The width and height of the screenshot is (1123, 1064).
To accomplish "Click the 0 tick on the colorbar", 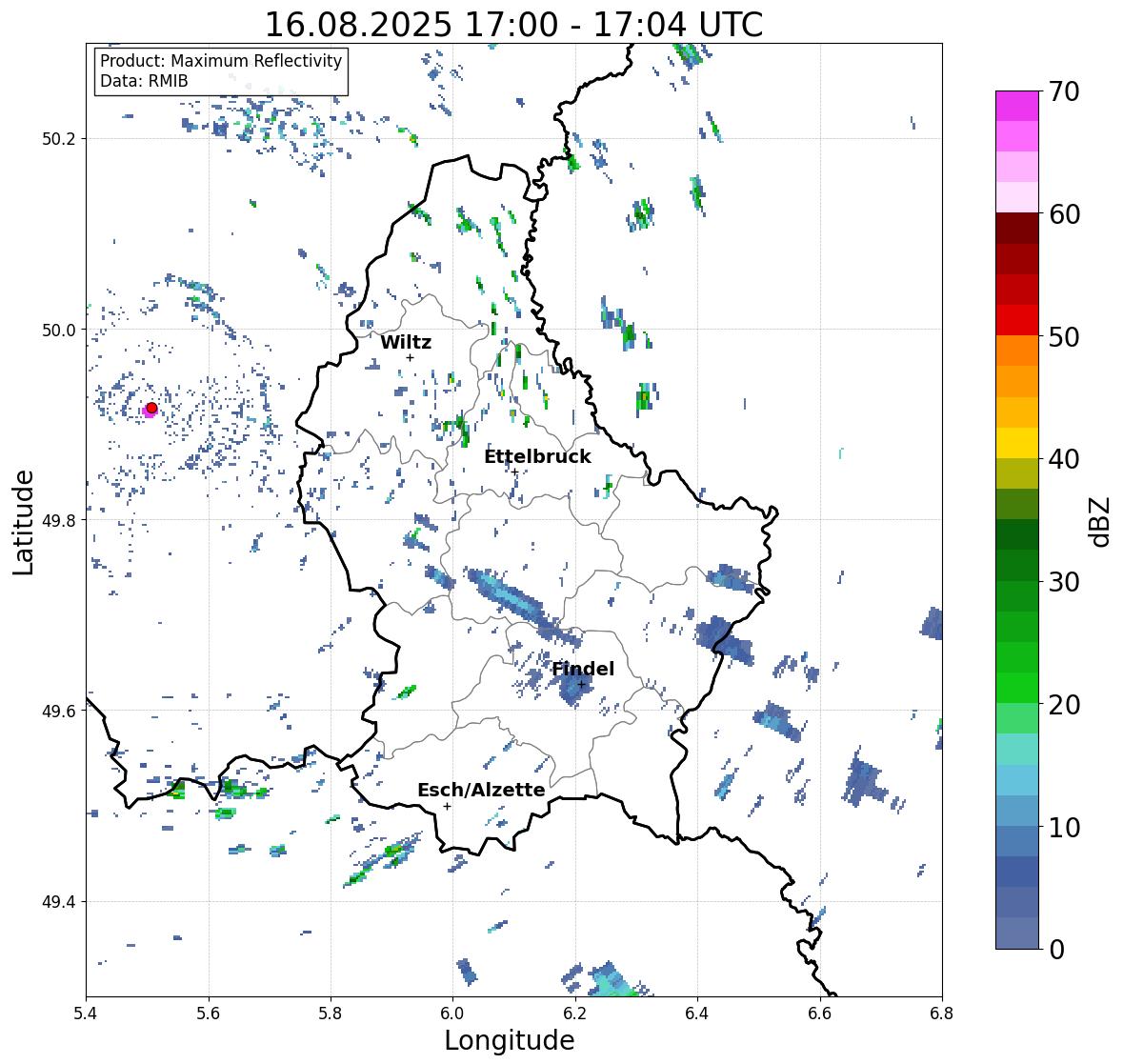I will click(x=1056, y=950).
